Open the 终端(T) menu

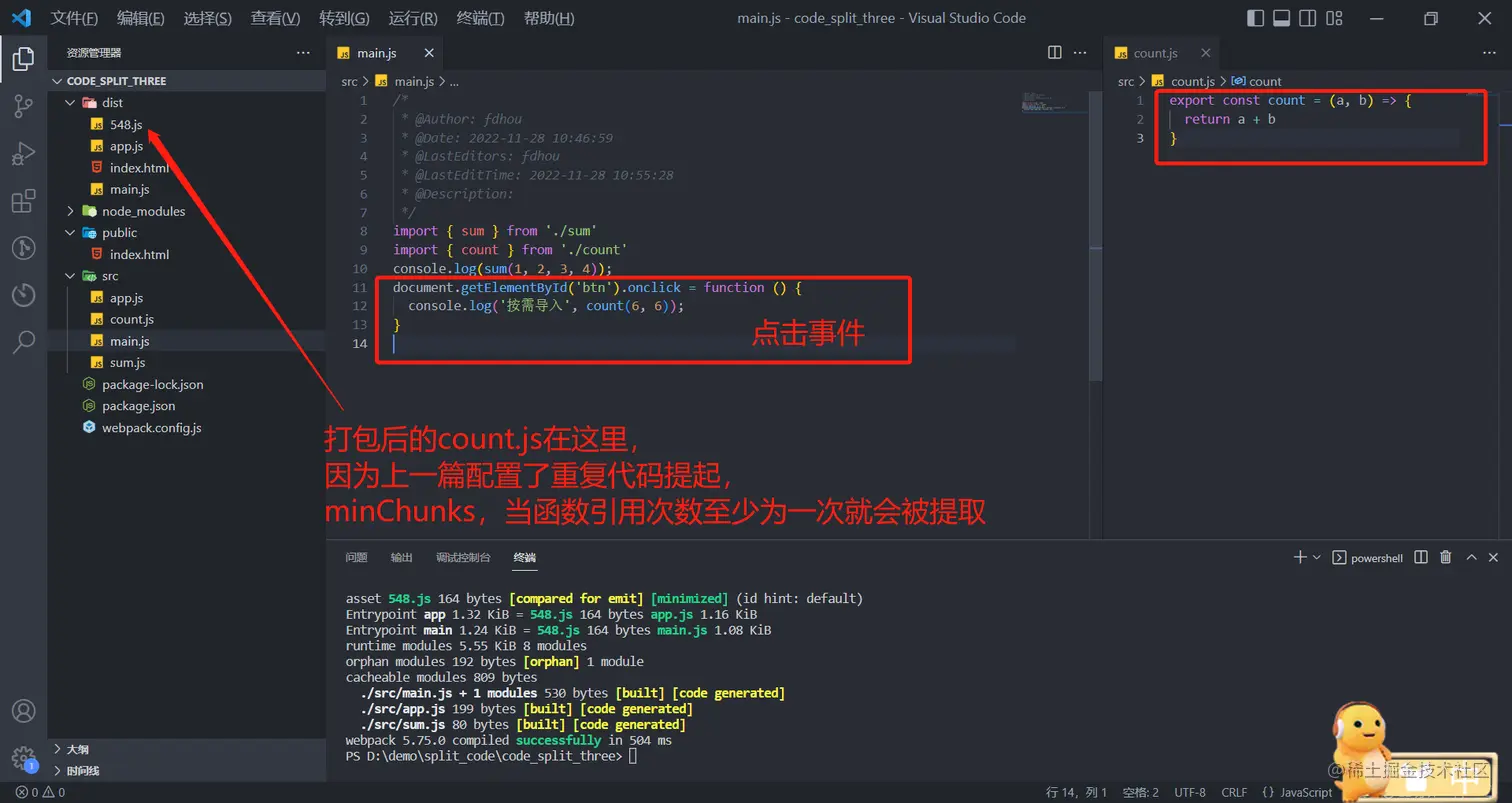[480, 18]
